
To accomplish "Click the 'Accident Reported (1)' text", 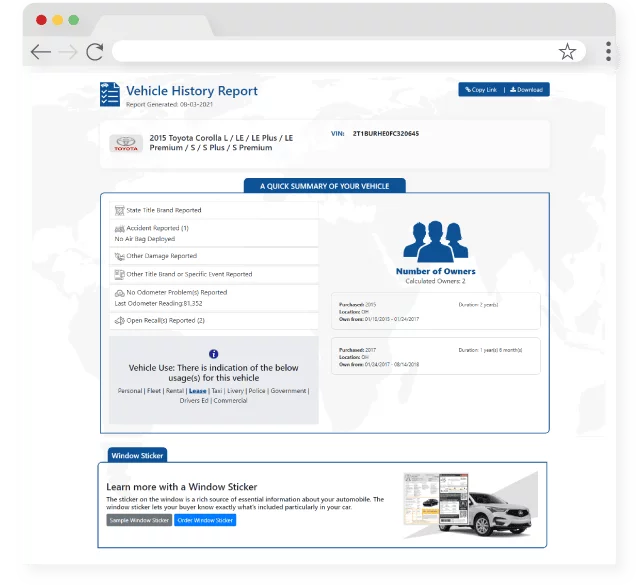I will tap(158, 228).
